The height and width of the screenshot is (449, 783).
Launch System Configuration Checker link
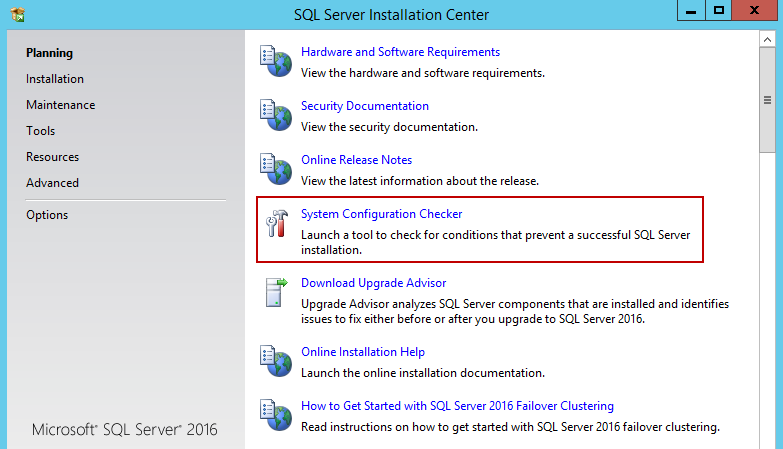(x=382, y=214)
